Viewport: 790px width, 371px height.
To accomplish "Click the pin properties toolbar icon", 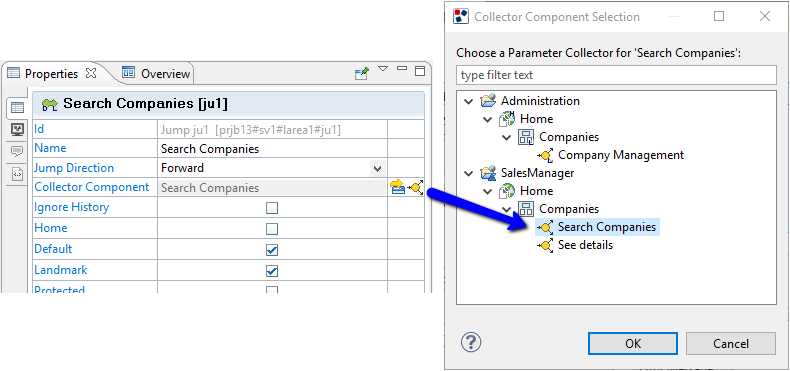I will point(362,74).
